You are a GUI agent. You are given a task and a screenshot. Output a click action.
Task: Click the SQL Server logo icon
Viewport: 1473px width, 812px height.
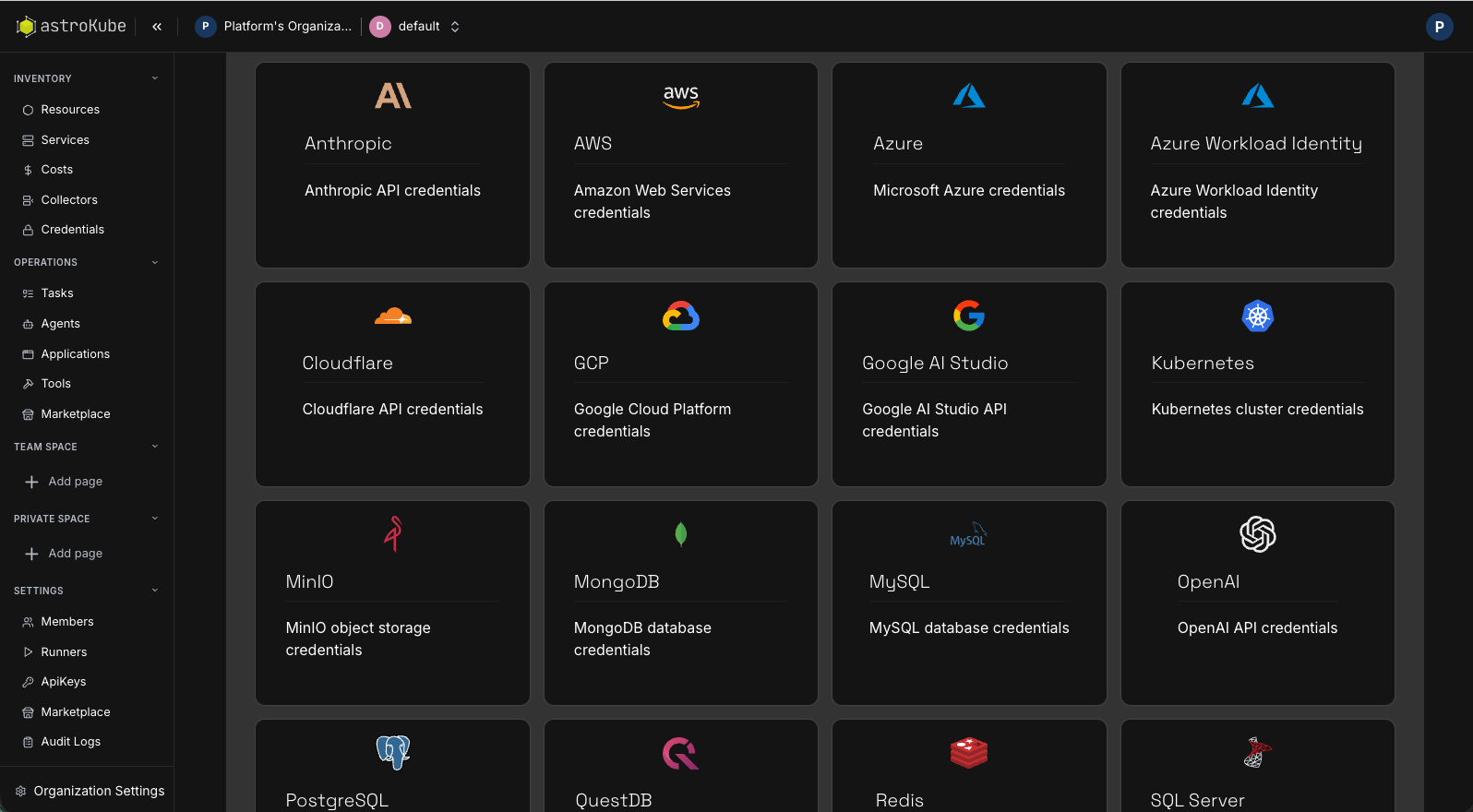[1258, 753]
